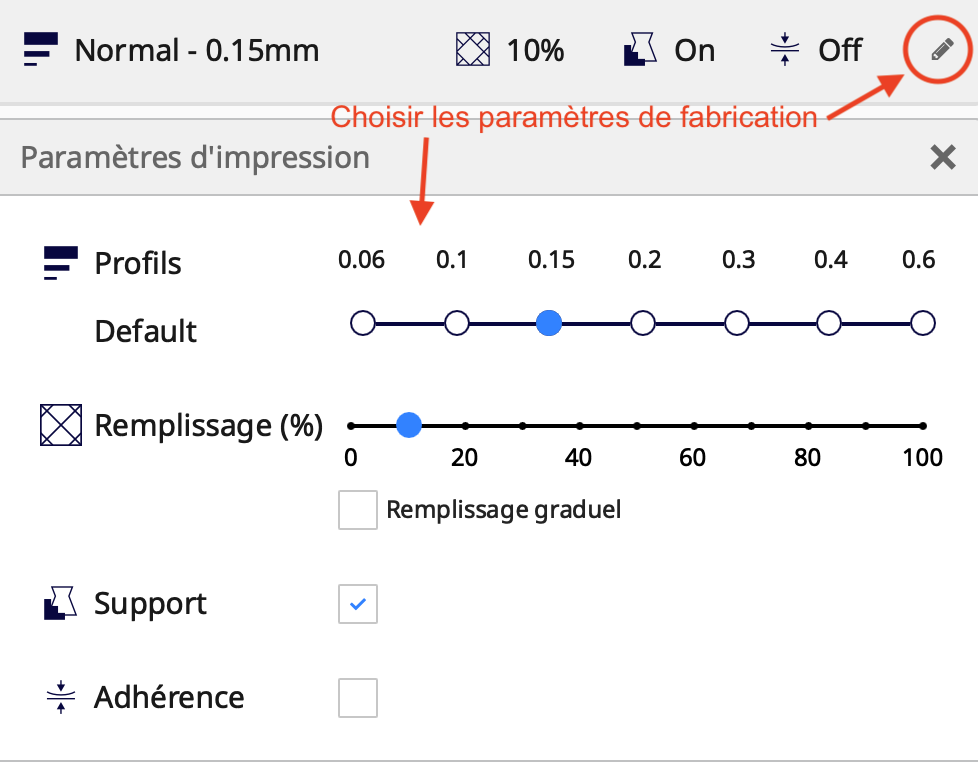
Task: Close the Paramètres d'impression panel
Action: (x=942, y=157)
